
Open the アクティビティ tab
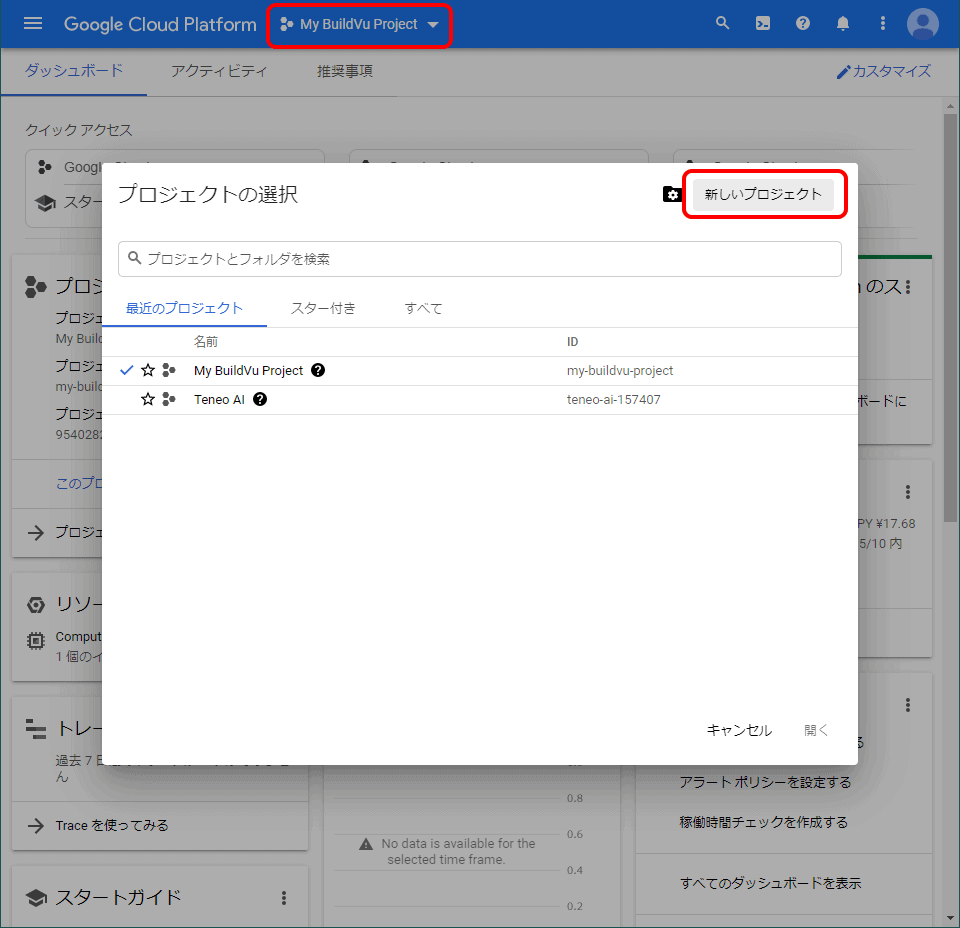point(219,72)
